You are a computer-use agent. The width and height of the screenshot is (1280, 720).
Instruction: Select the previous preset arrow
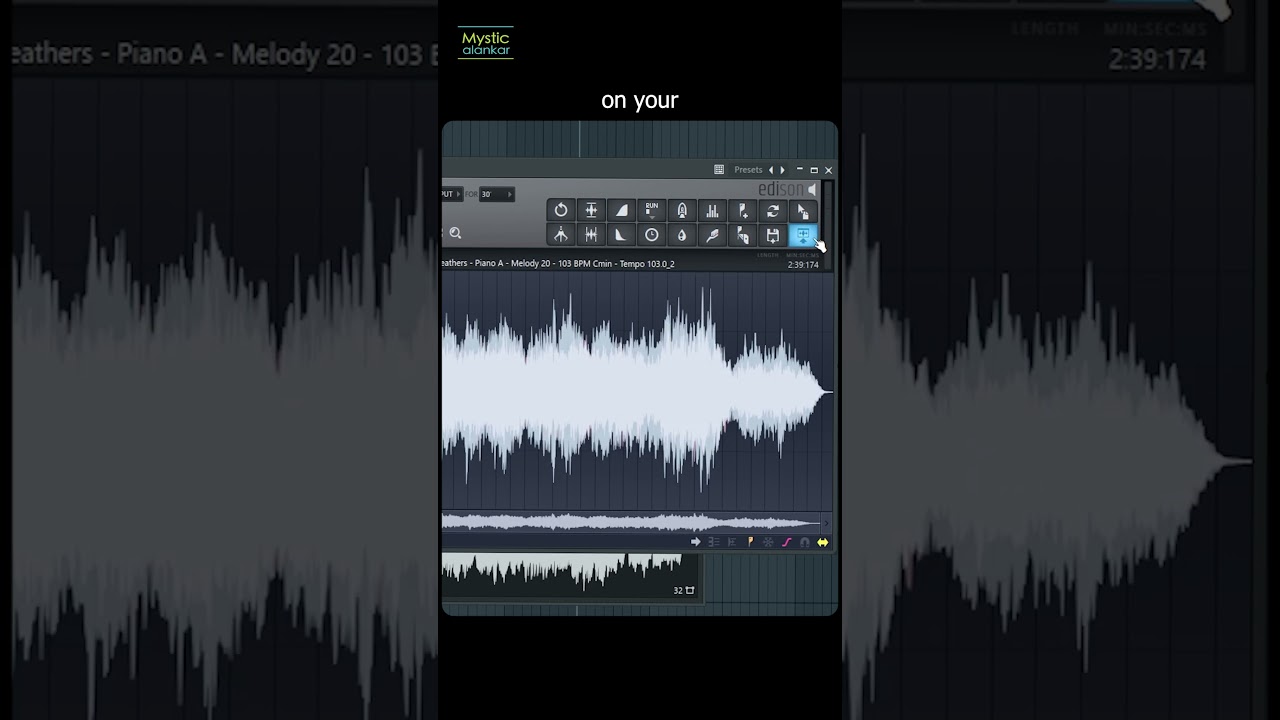[x=770, y=170]
